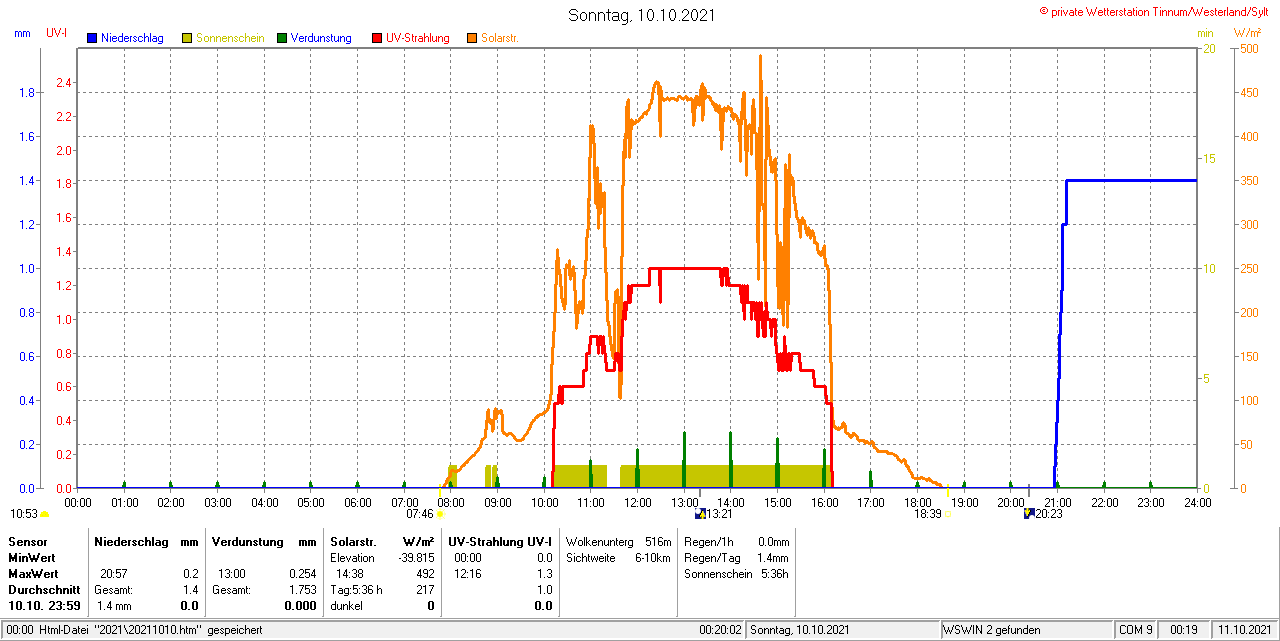
Task: Click the green Verdunstung legend square
Action: click(282, 38)
